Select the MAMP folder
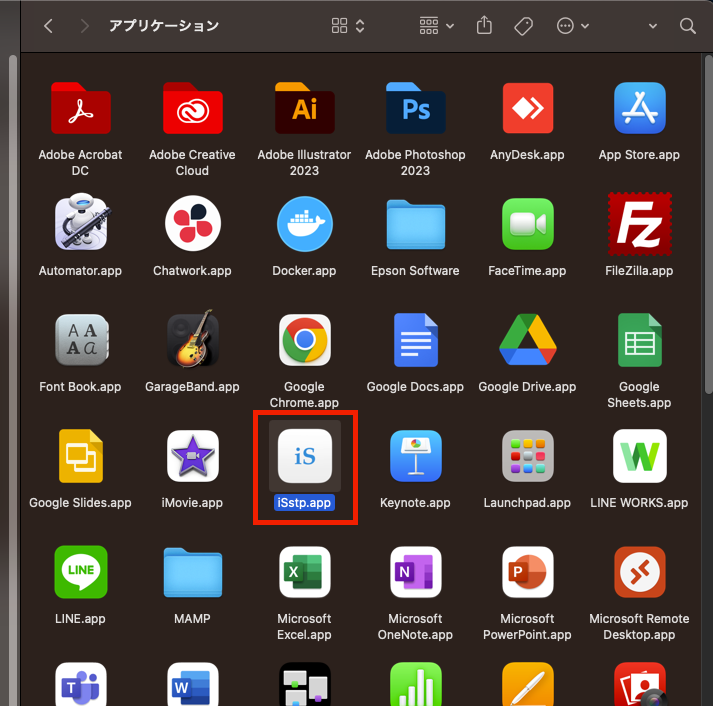 (x=193, y=572)
